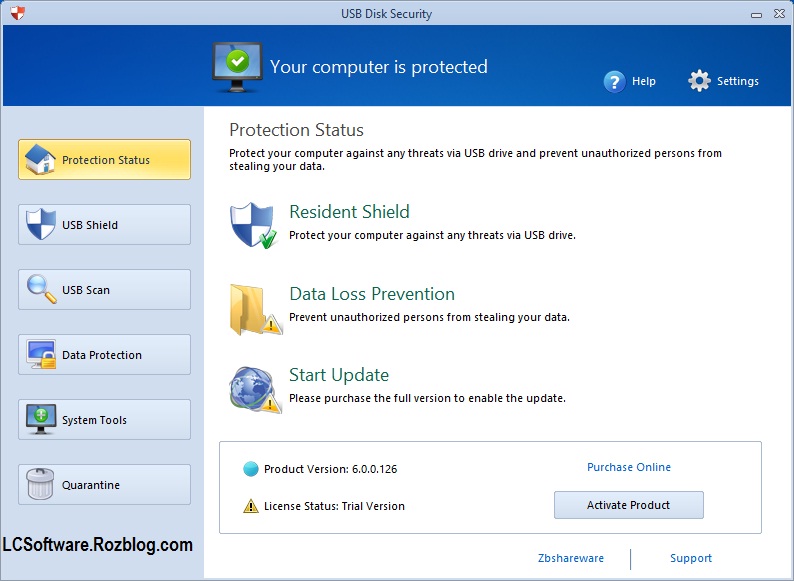Screen dimensions: 794x581
Task: Click 'Protect your computer against any threats via USB drive.' under Resident Shield
Action: [432, 235]
